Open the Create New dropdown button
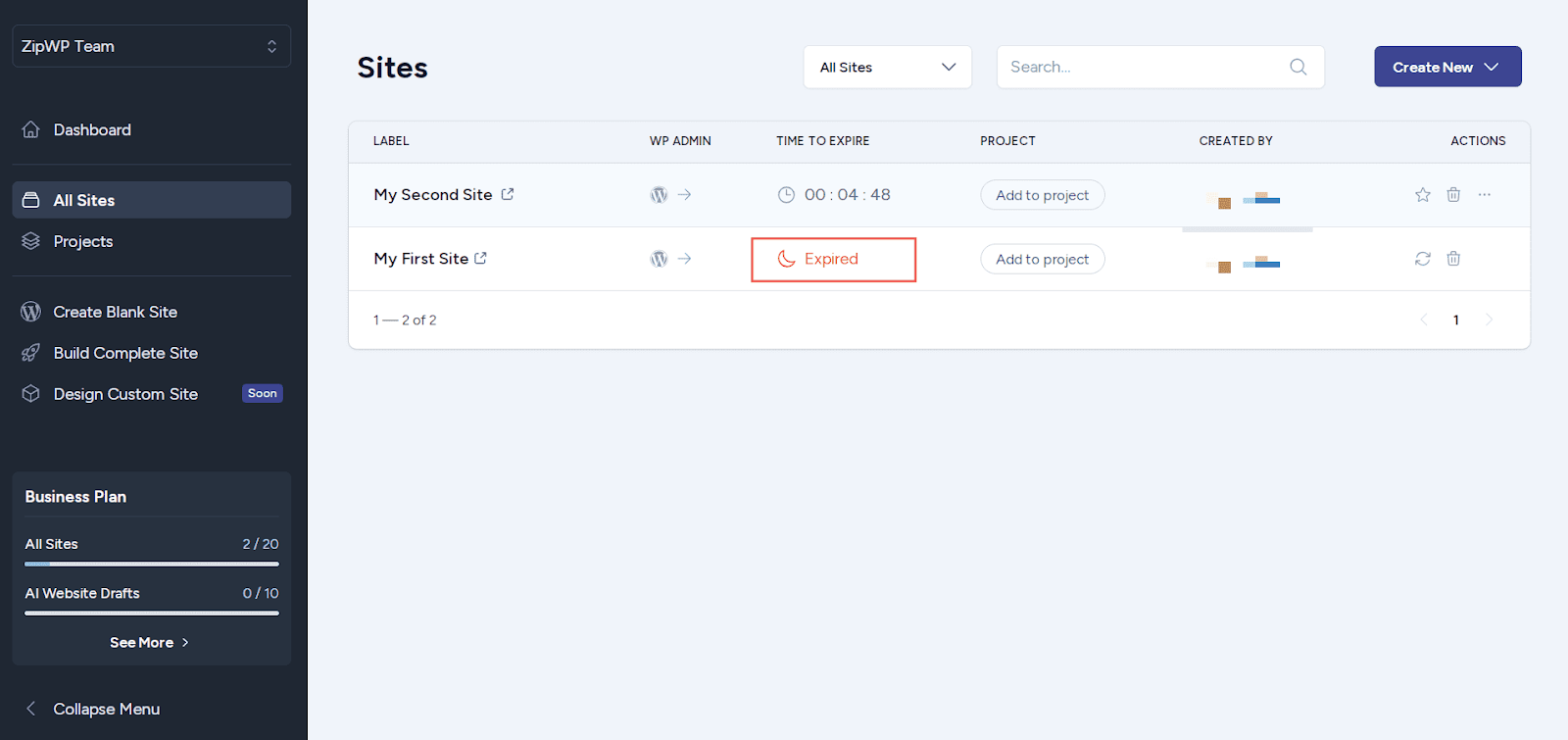1568x740 pixels. pyautogui.click(x=1446, y=67)
